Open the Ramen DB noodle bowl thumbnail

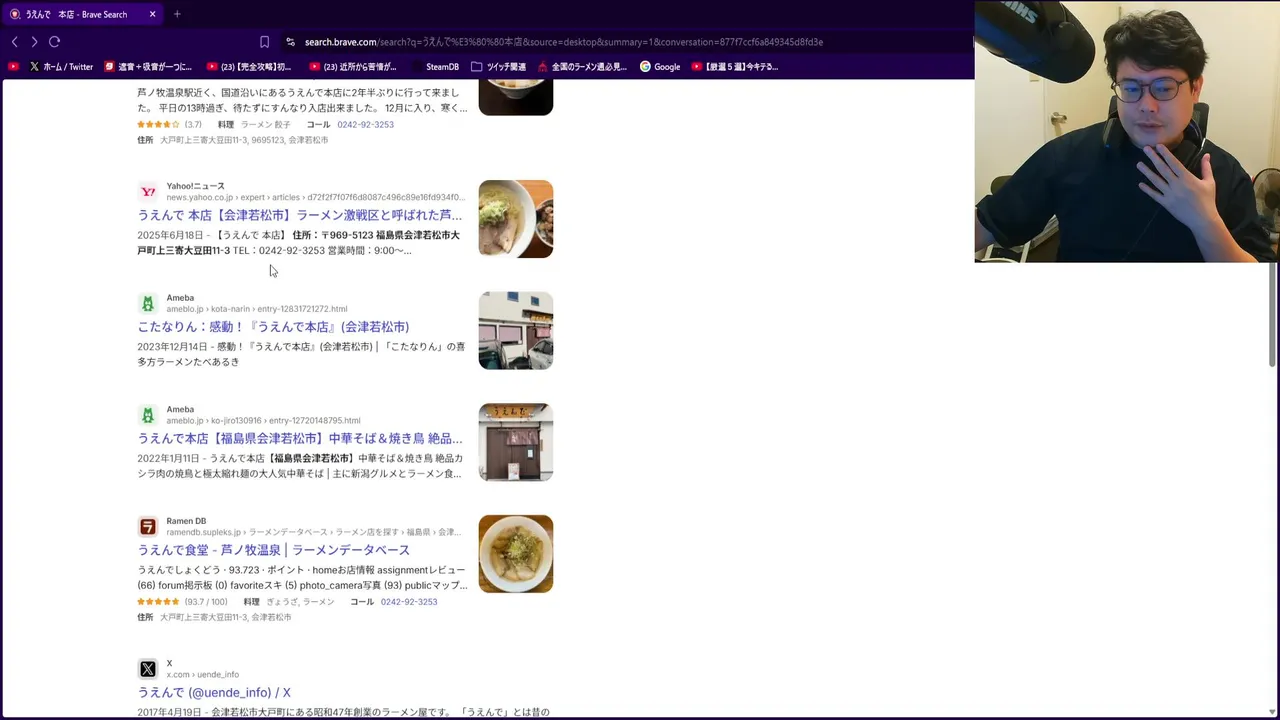tap(516, 554)
